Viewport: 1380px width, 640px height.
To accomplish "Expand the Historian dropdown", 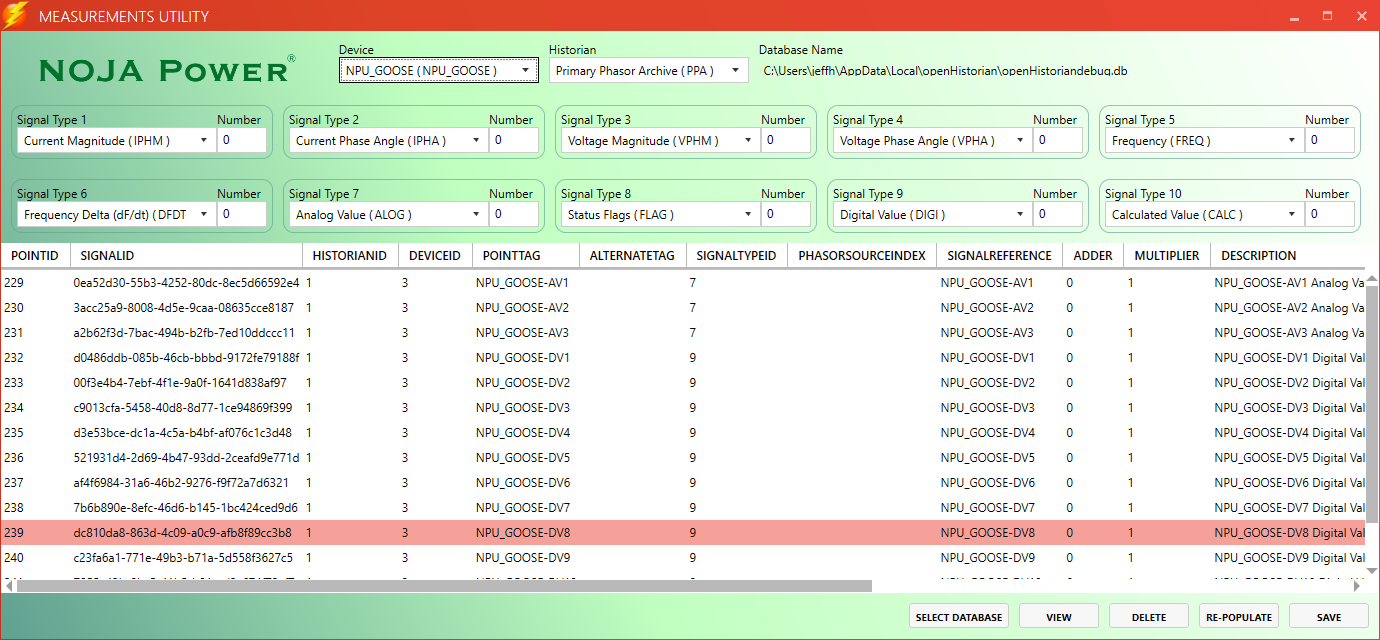I will click(648, 70).
